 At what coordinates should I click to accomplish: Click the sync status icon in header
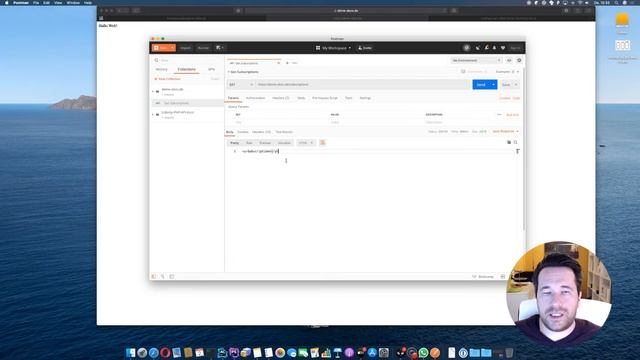tap(467, 48)
